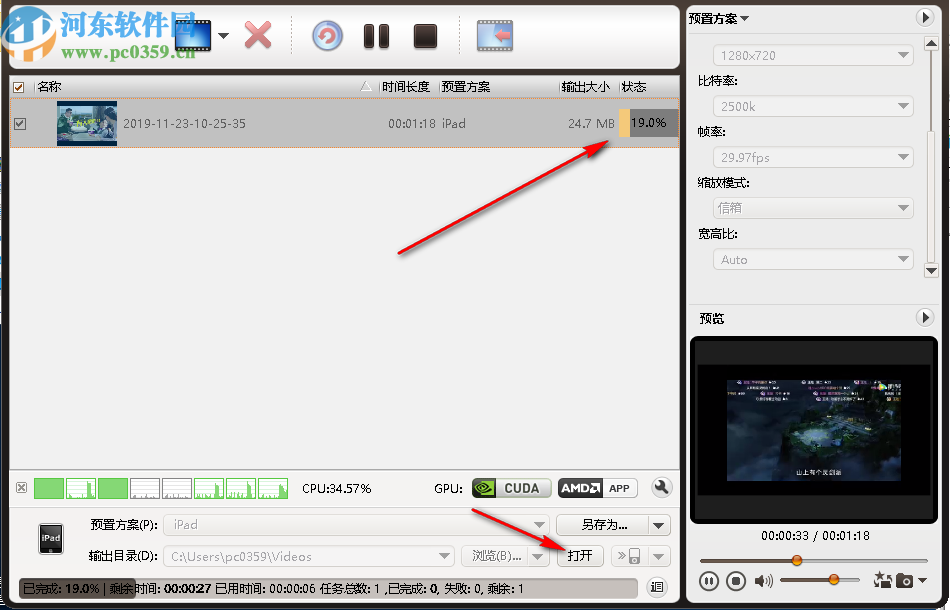950x610 pixels.
Task: Click the CUDA acceleration button
Action: [511, 488]
